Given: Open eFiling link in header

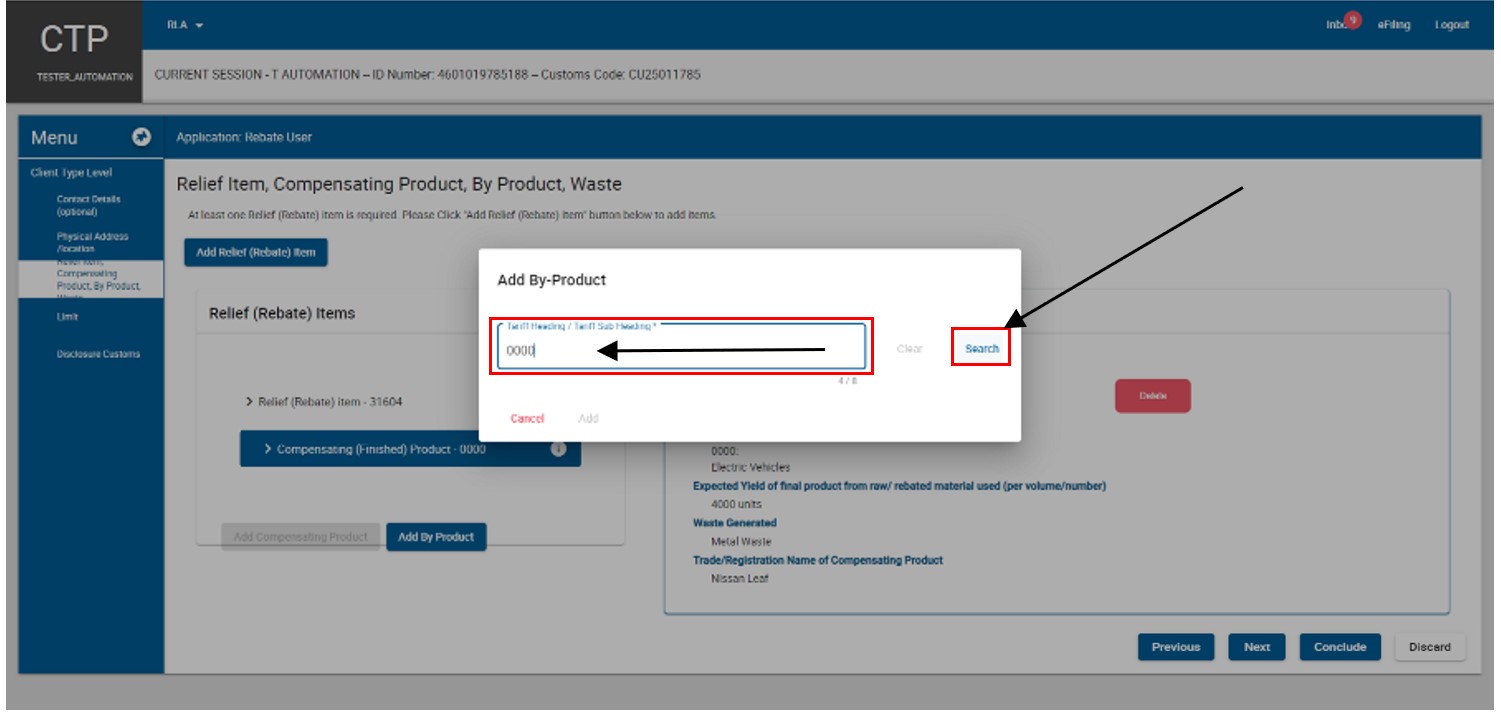Looking at the screenshot, I should [x=1393, y=25].
